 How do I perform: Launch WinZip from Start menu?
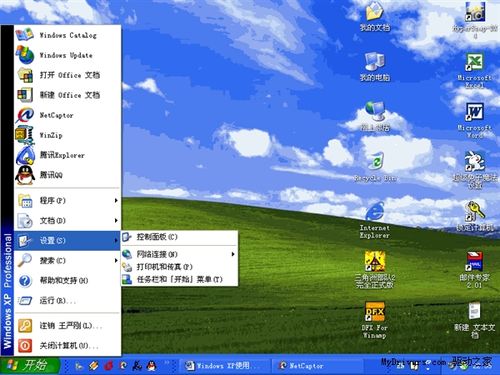click(x=67, y=135)
